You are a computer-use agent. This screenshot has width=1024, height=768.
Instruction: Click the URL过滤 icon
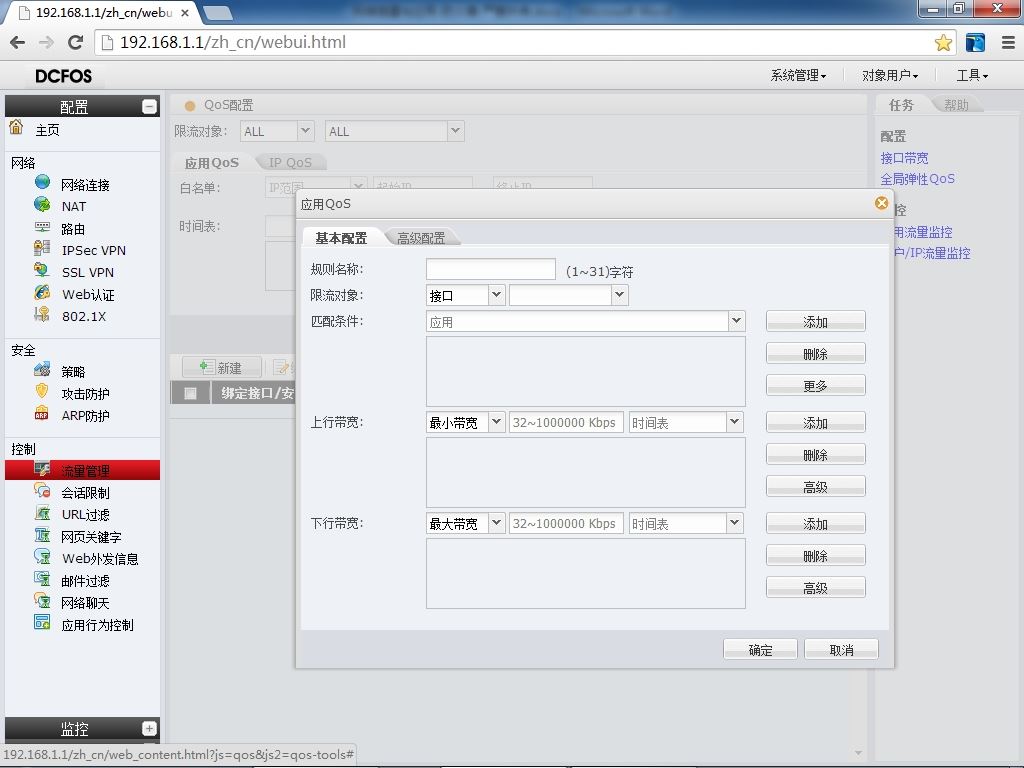pos(42,513)
